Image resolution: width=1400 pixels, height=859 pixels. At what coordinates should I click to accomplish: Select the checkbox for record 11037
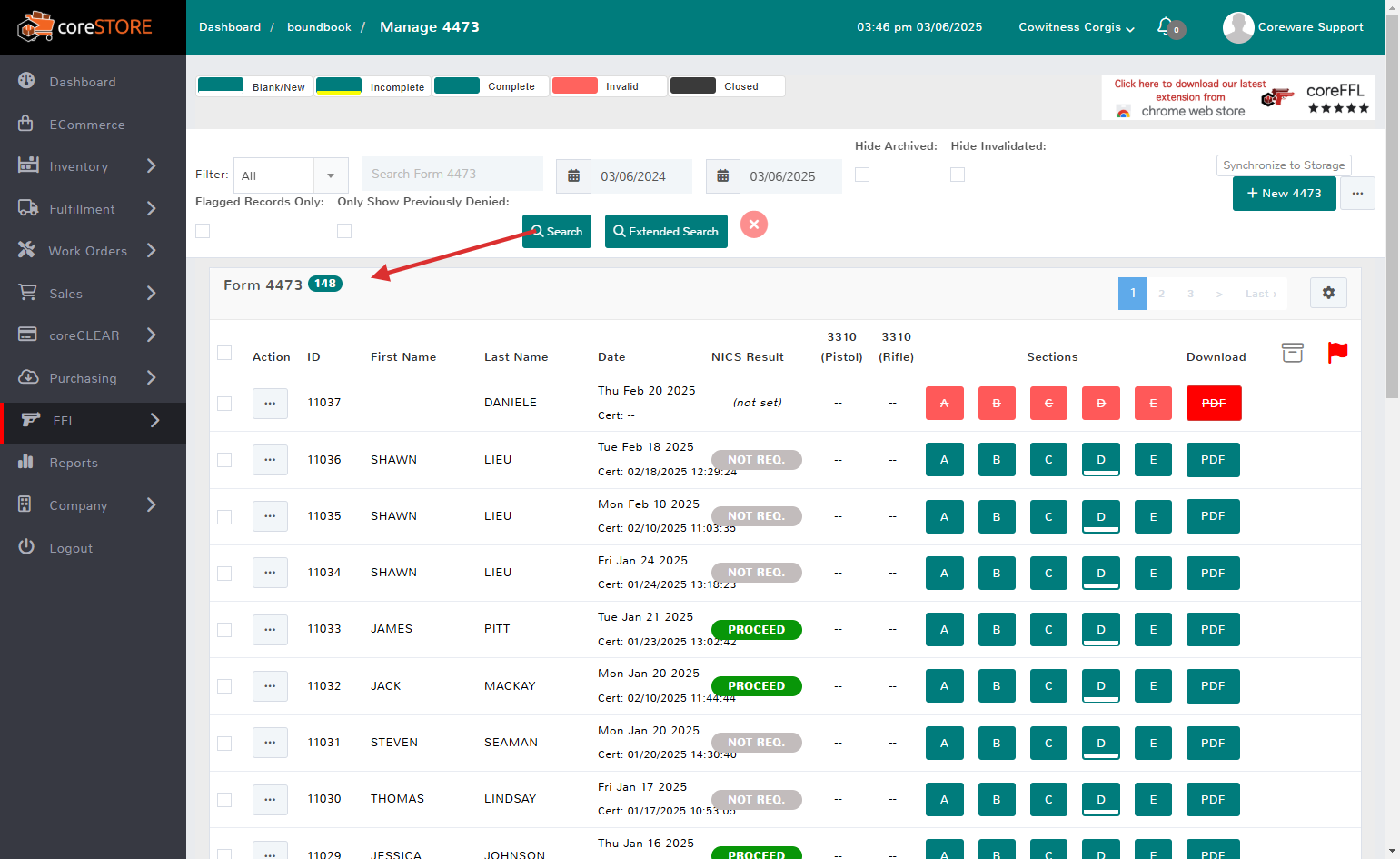(224, 404)
